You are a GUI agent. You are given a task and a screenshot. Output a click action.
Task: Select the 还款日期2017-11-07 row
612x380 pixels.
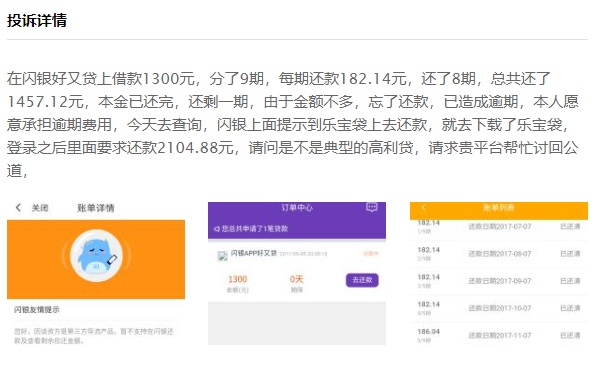[499, 335]
